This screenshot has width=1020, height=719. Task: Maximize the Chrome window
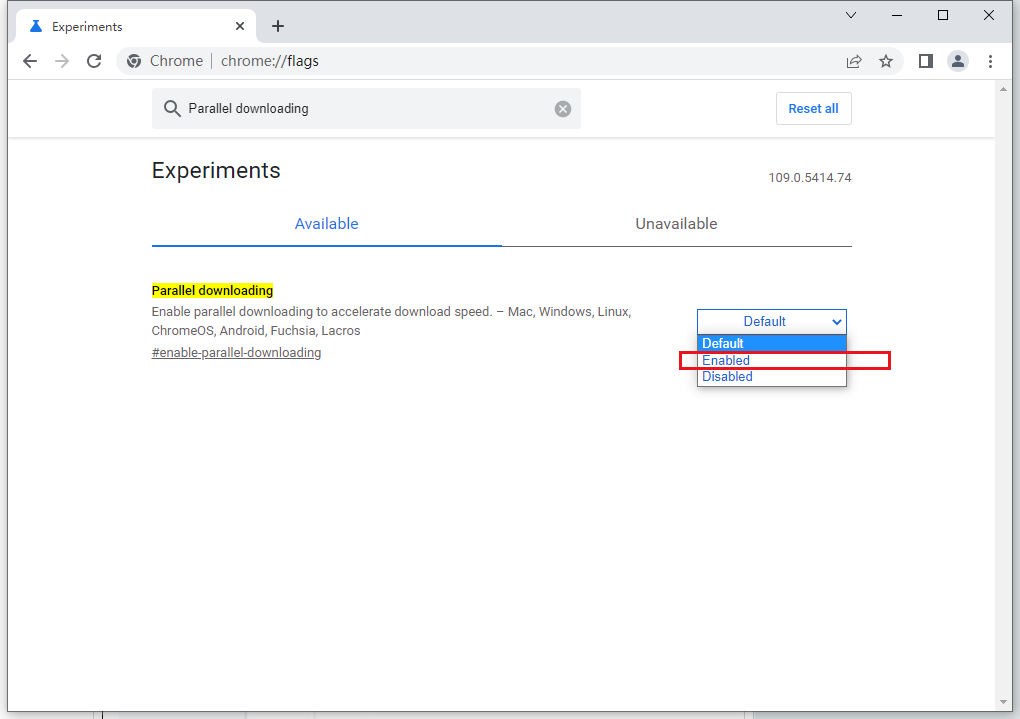pos(943,15)
